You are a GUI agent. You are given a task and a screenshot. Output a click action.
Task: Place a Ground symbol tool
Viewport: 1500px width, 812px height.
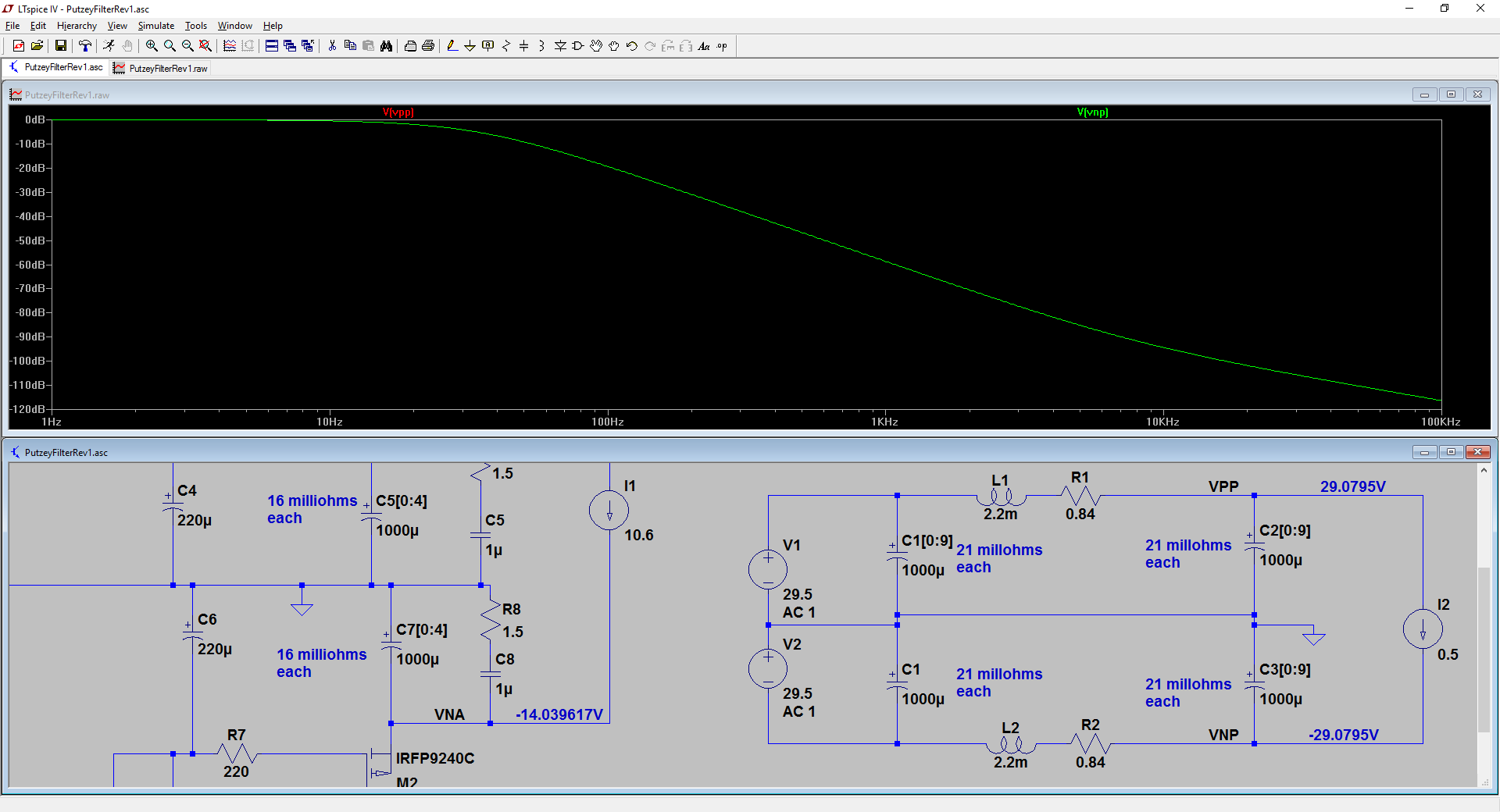tap(470, 46)
